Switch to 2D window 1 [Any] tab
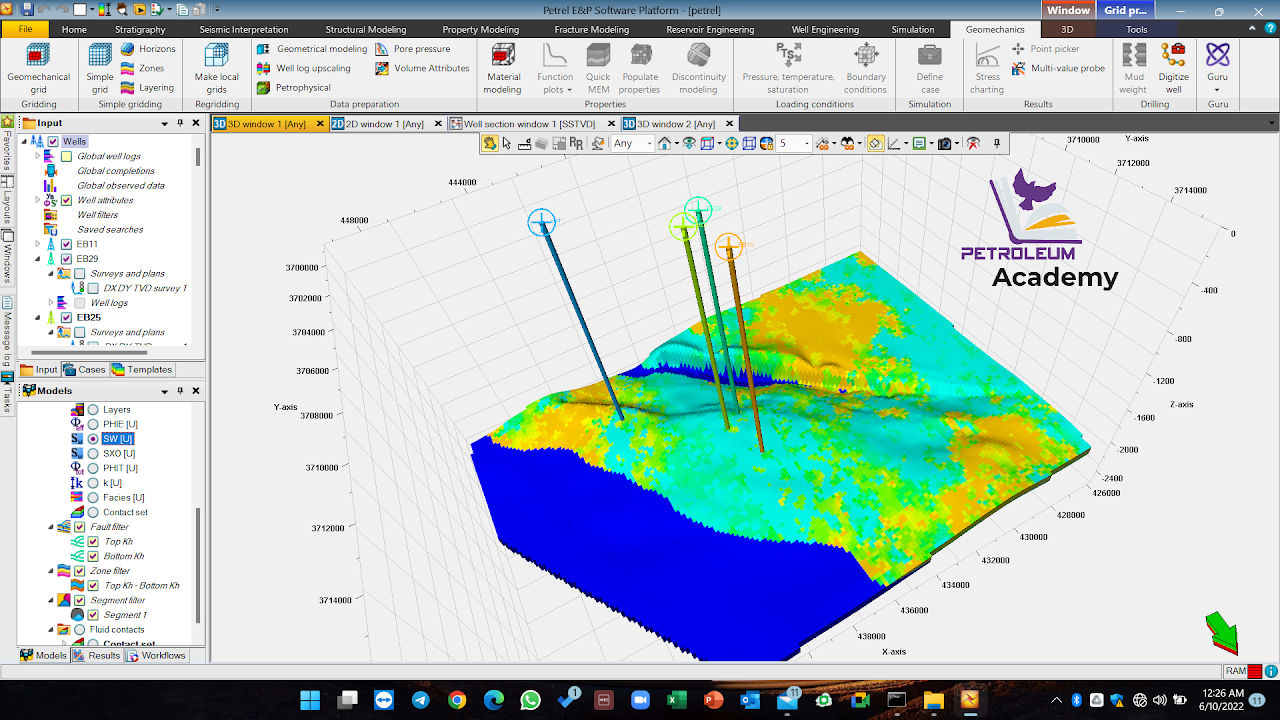 click(x=386, y=124)
